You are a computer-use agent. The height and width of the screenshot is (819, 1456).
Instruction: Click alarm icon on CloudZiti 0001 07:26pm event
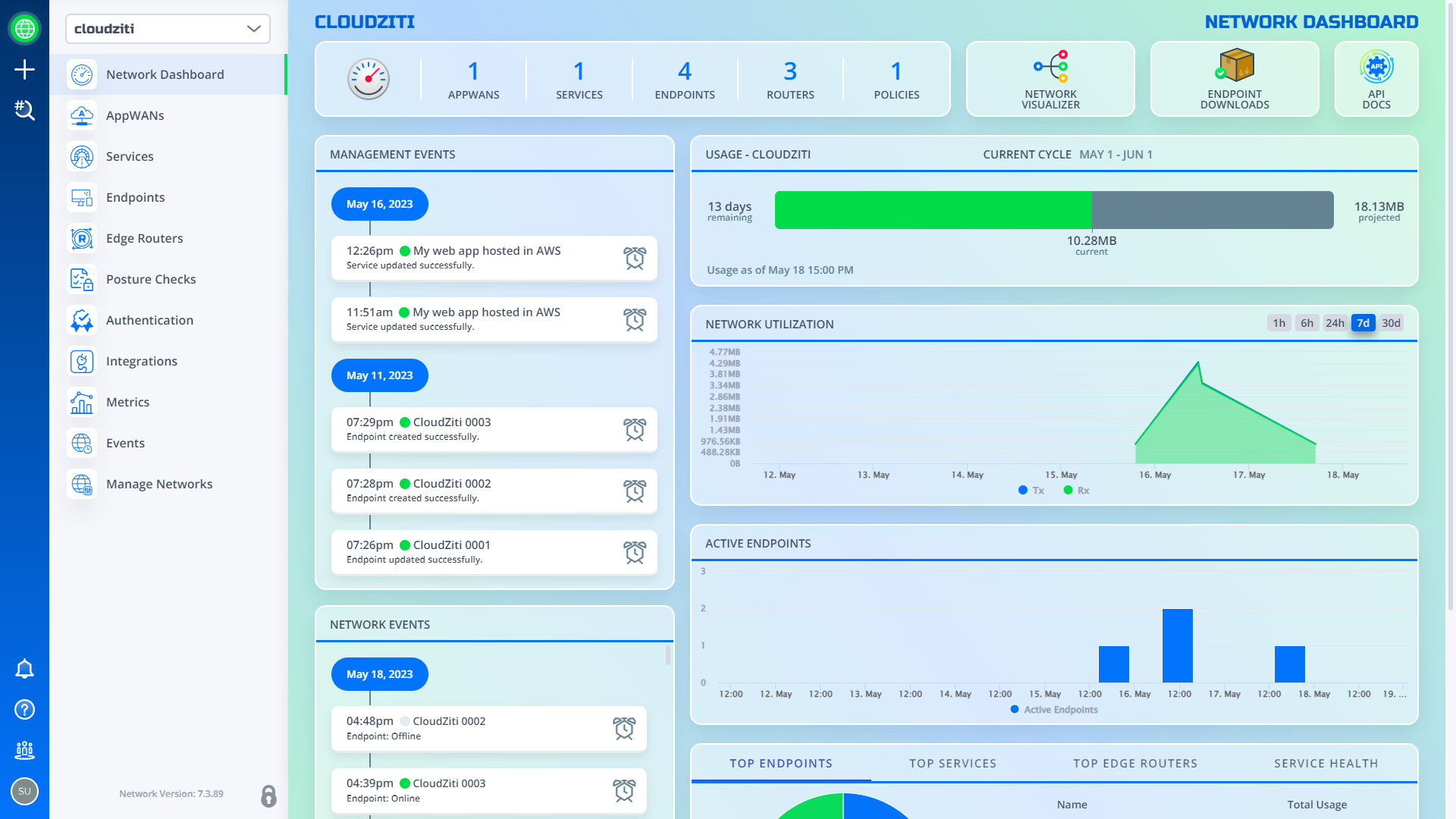tap(635, 552)
